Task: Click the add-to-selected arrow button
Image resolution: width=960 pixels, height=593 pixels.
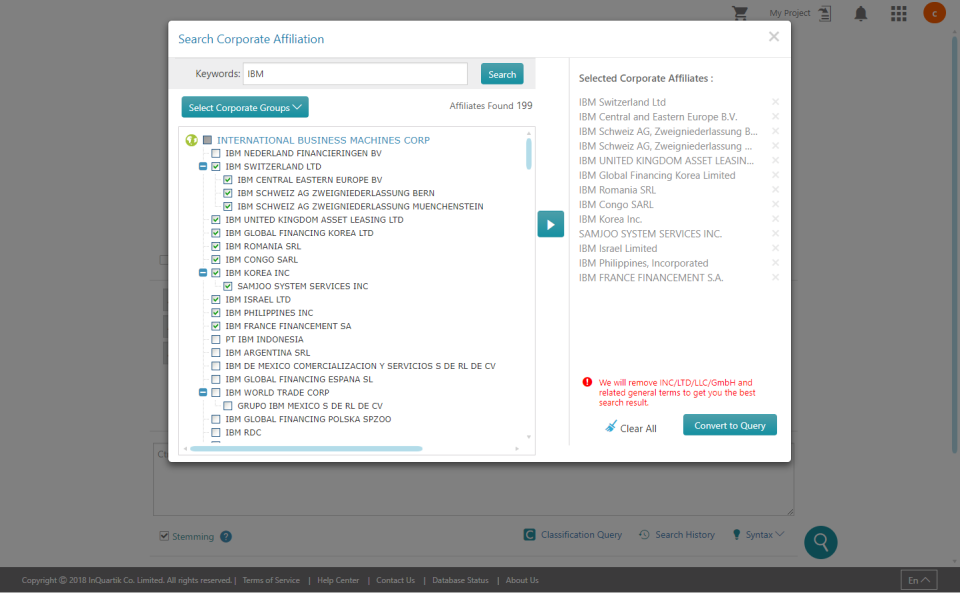Action: point(550,224)
